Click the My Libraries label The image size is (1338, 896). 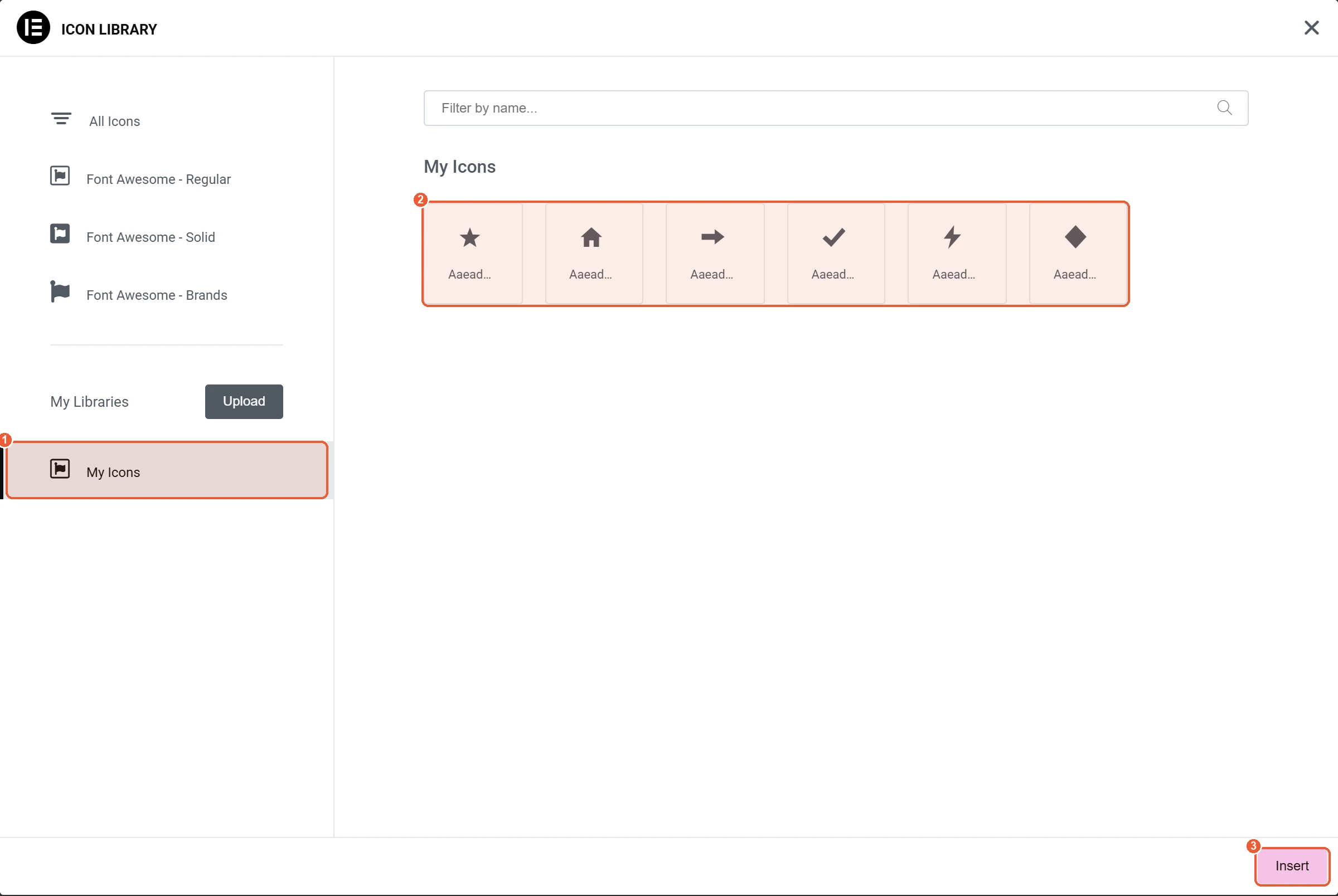pos(90,402)
